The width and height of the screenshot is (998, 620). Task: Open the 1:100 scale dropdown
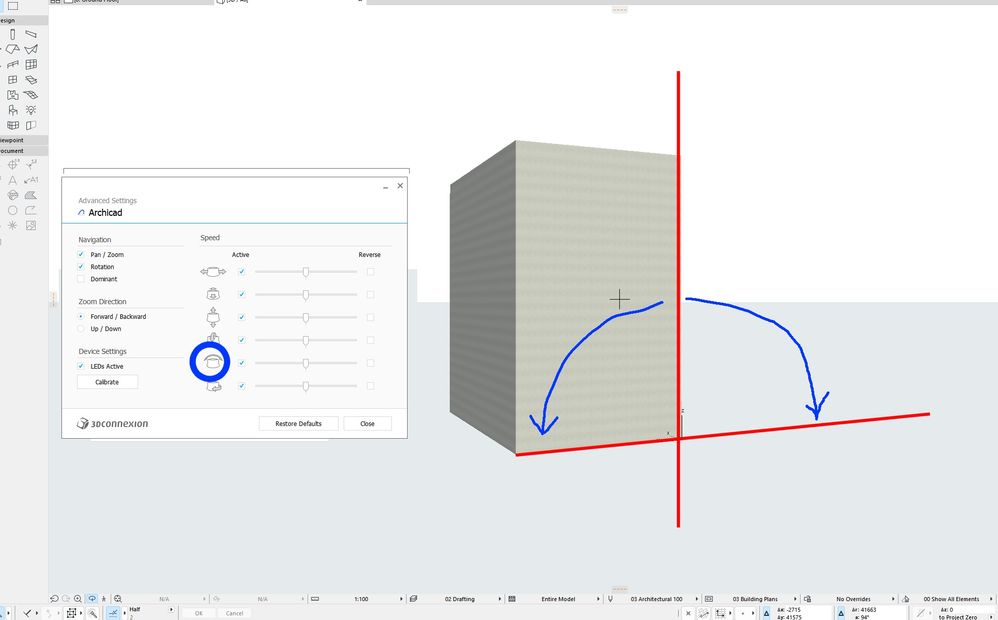coord(361,599)
